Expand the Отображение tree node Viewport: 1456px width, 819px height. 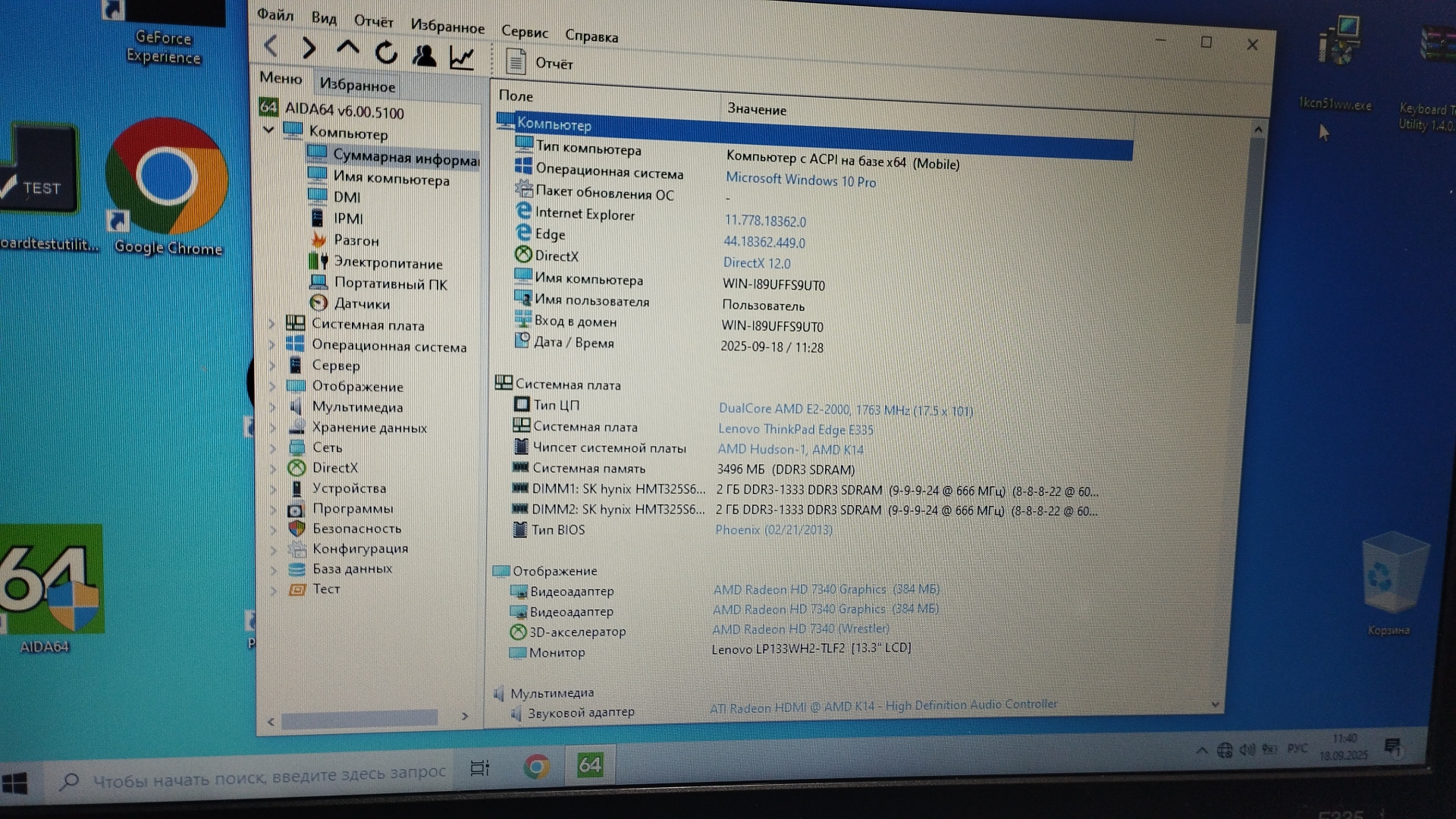(x=272, y=386)
